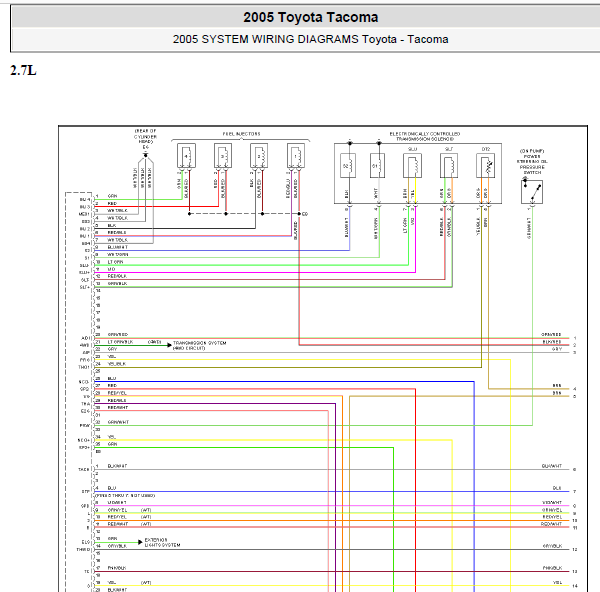Click pin 24 "YEL/BLK" wire label
Screen dimensions: 600x592
point(117,364)
